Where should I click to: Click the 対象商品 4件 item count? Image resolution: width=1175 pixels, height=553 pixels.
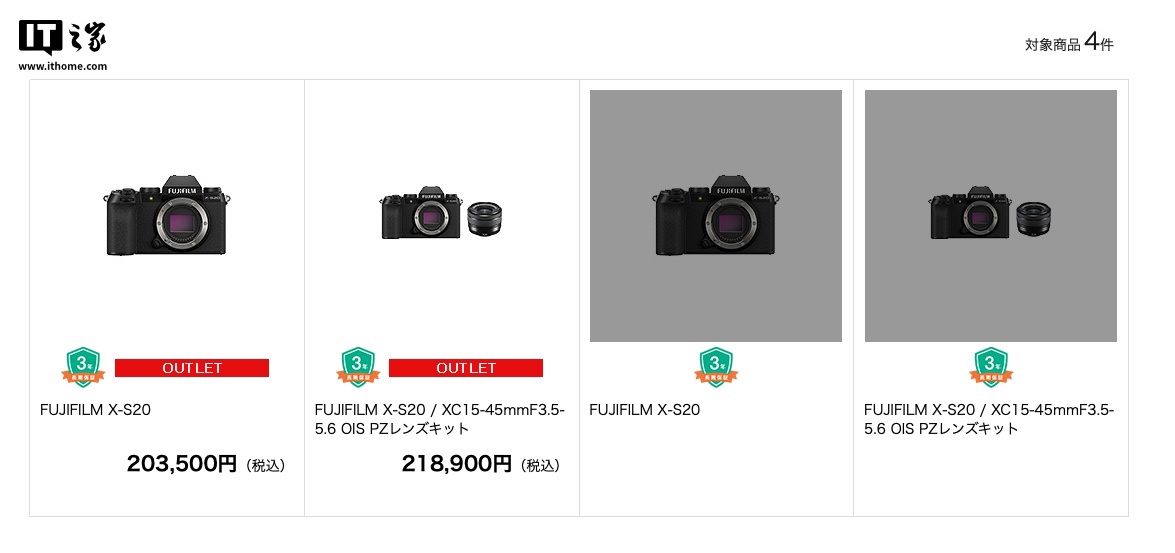[x=1069, y=44]
